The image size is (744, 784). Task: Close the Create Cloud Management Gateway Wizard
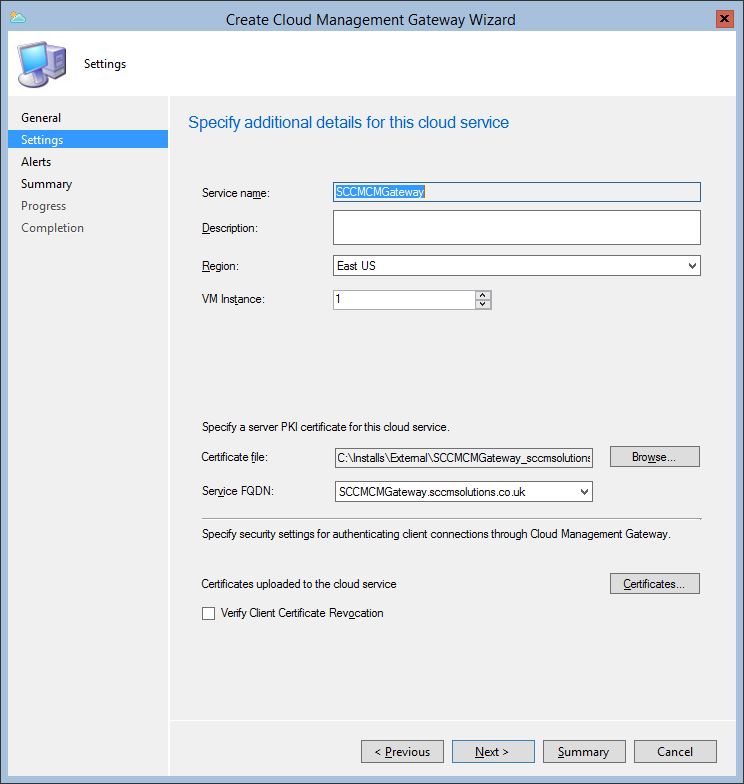(x=724, y=19)
